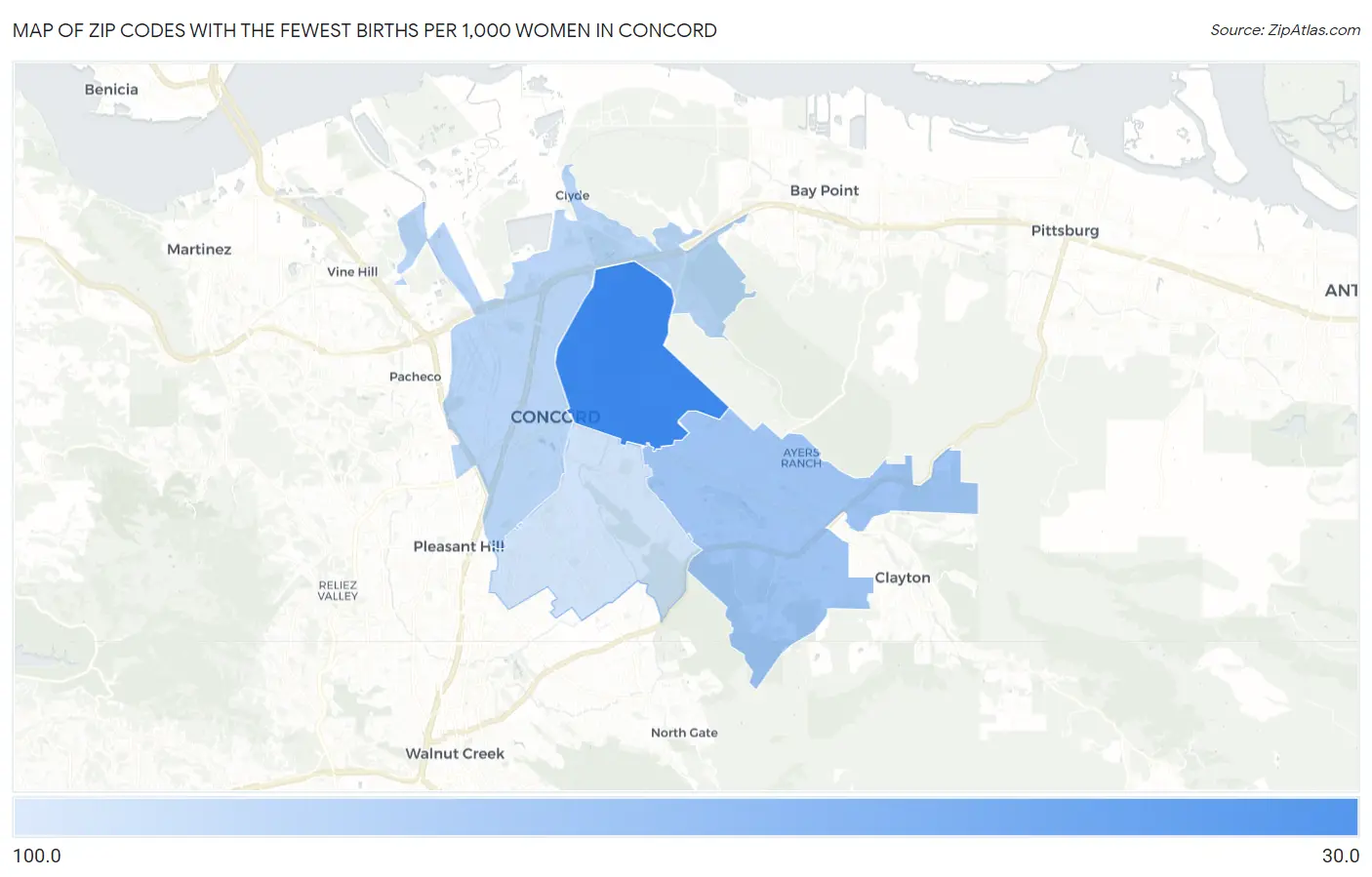Click the Benicia map label

click(111, 89)
